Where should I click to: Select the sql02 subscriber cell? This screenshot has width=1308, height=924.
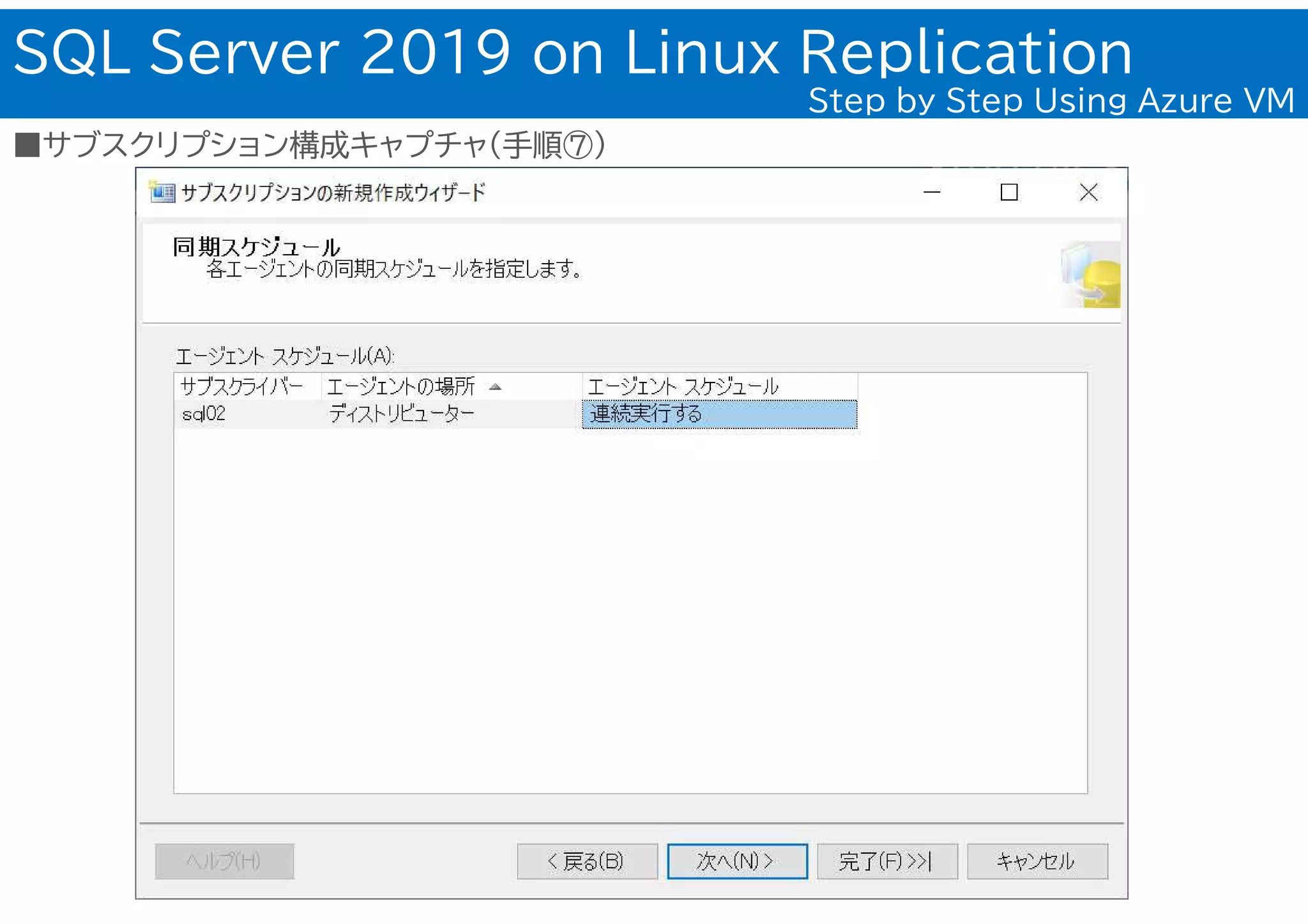point(248,414)
